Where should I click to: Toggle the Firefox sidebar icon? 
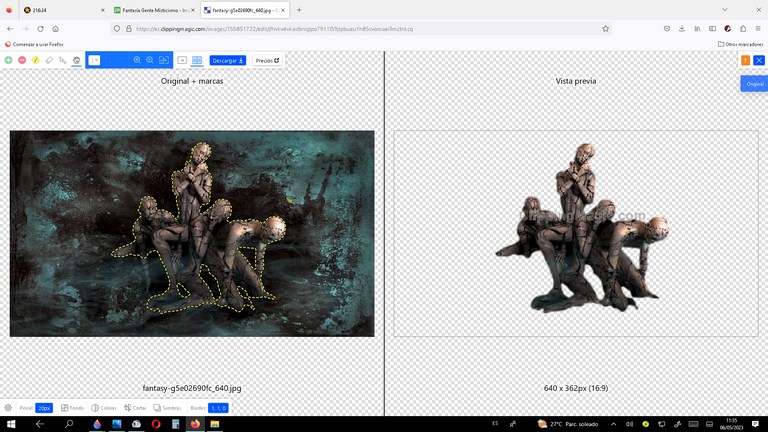click(712, 29)
